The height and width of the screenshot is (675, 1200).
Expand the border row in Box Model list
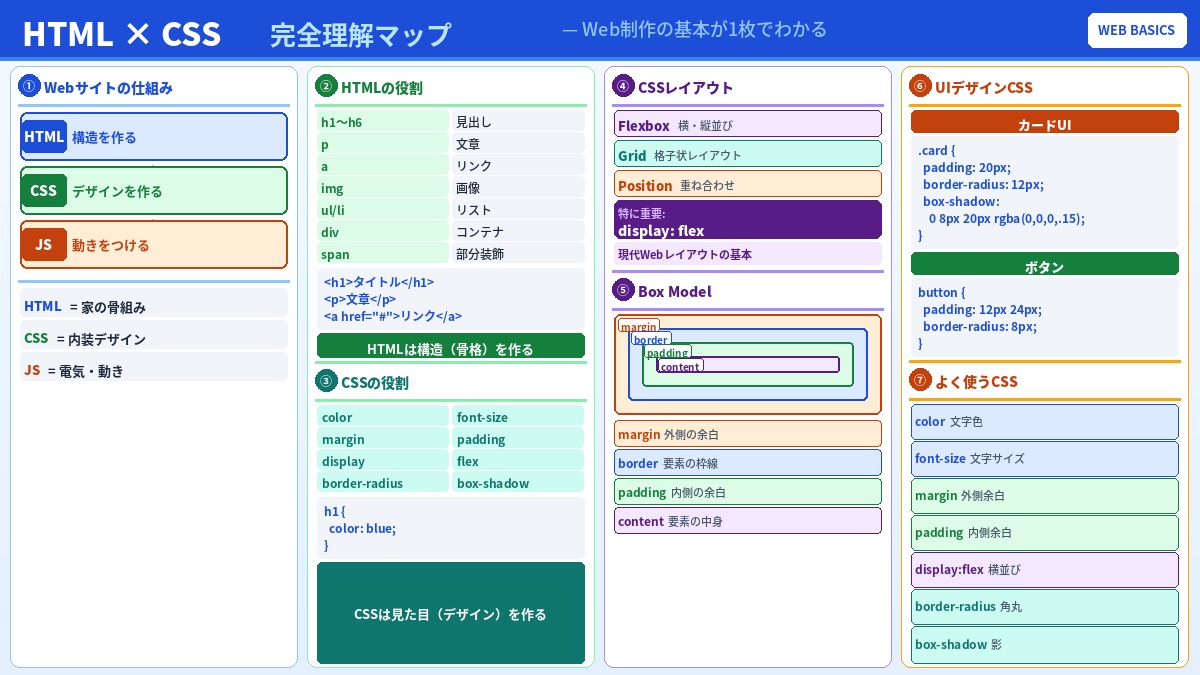coord(748,463)
